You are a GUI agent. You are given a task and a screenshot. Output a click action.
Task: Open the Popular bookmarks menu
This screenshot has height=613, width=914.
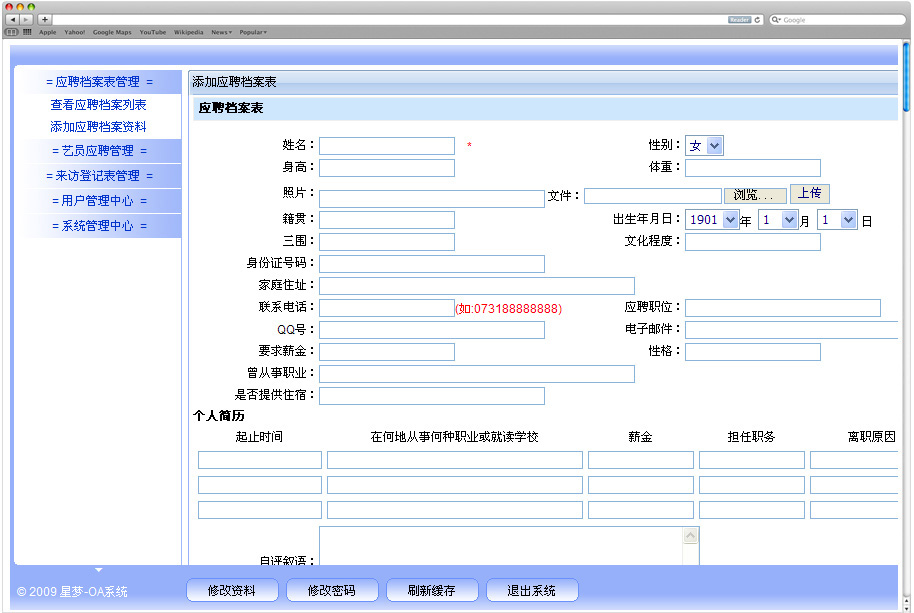coord(252,32)
